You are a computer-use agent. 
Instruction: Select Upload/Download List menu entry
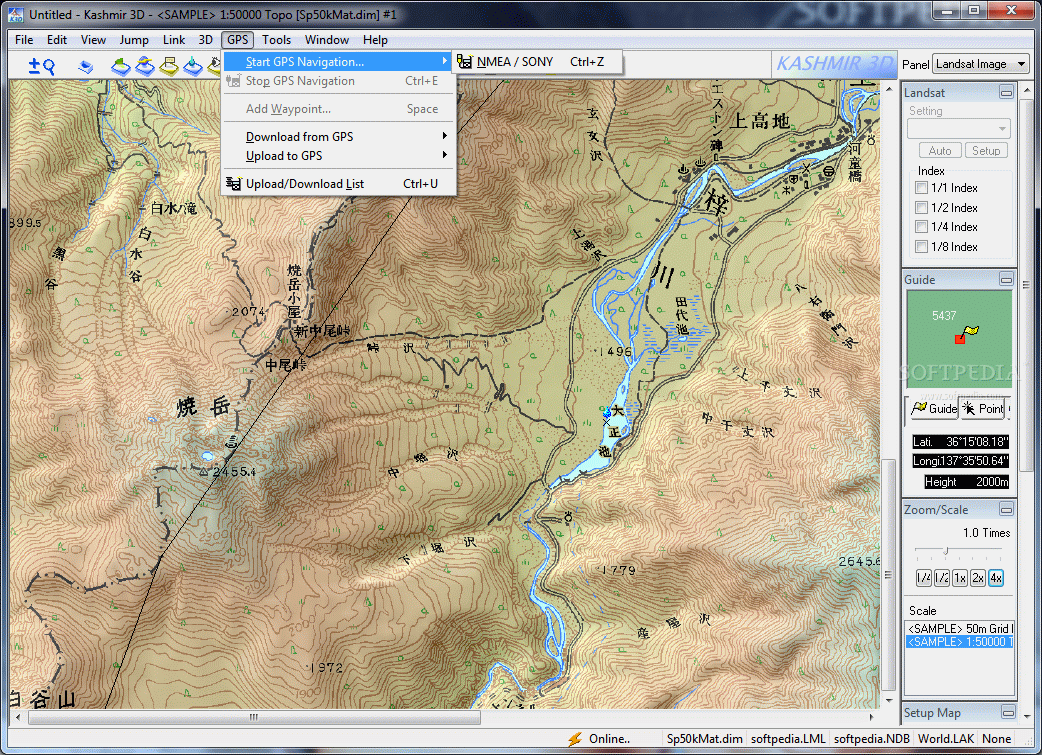click(339, 183)
